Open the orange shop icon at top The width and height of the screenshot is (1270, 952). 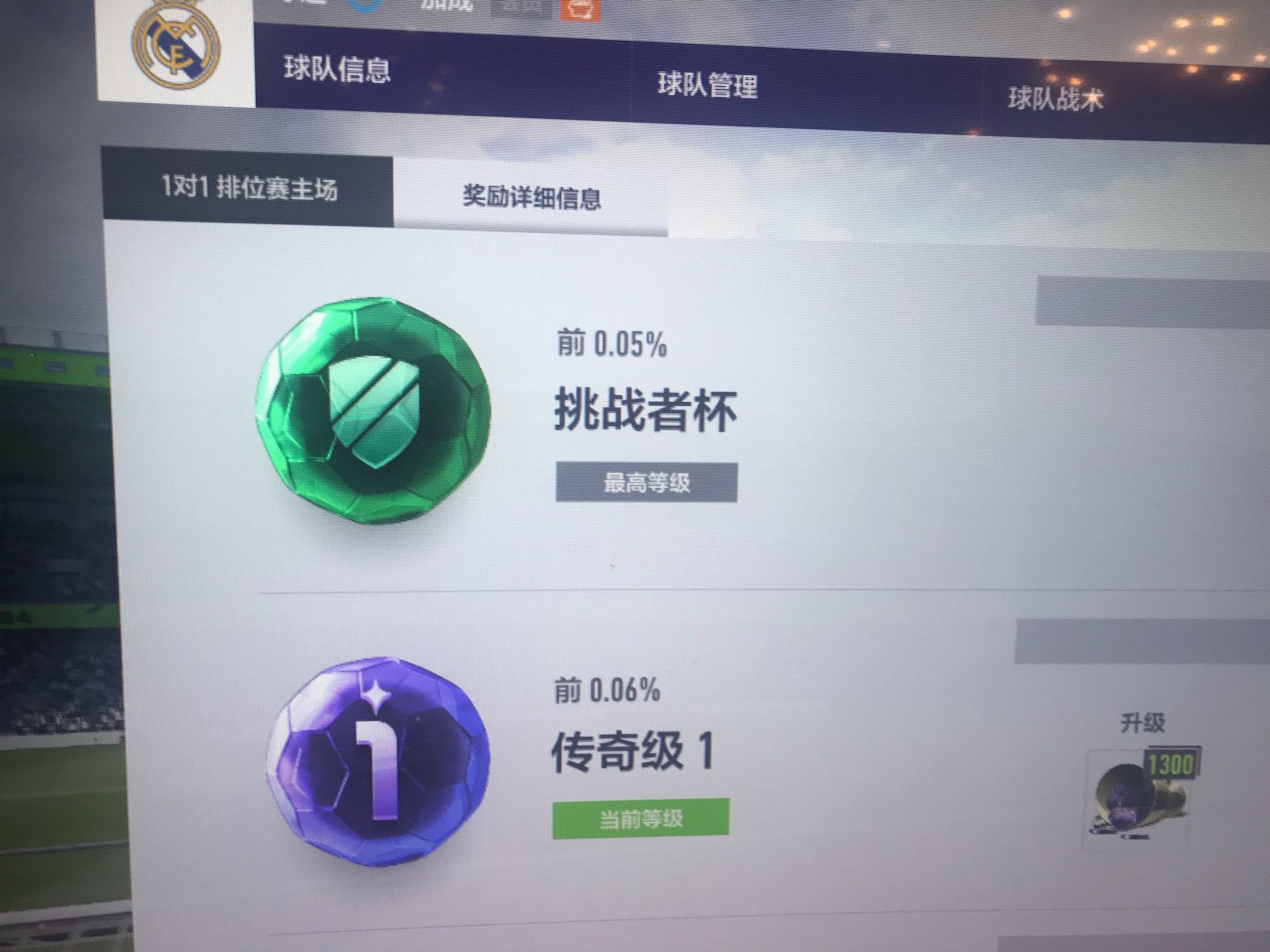(x=580, y=9)
